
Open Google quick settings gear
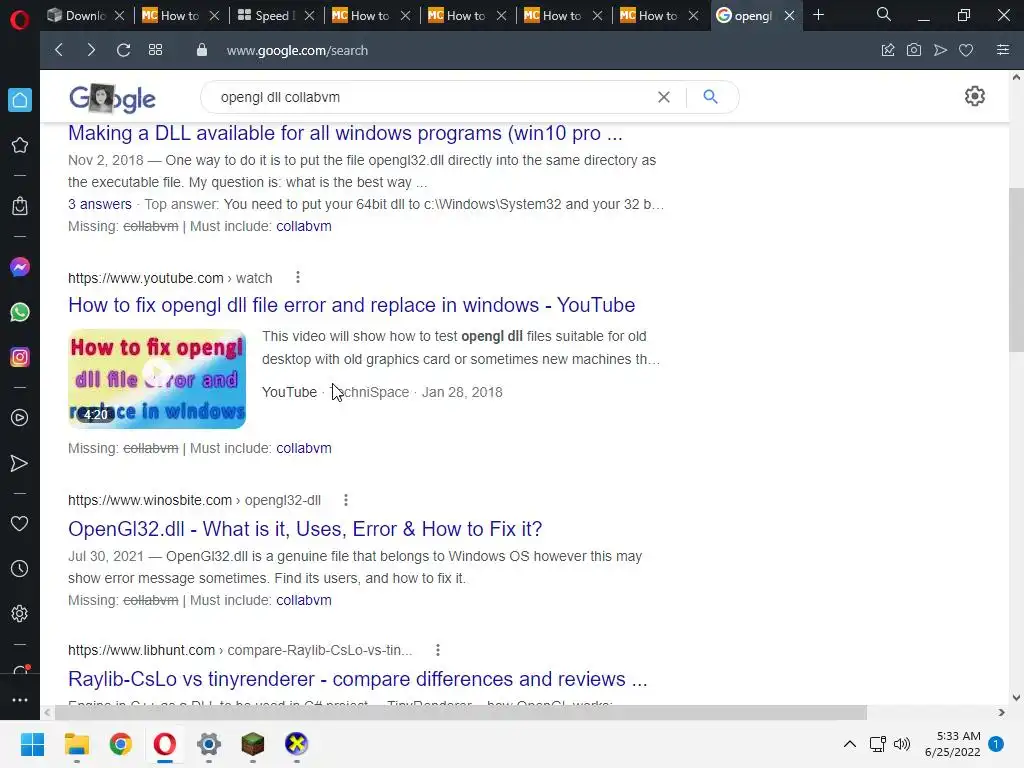[974, 96]
